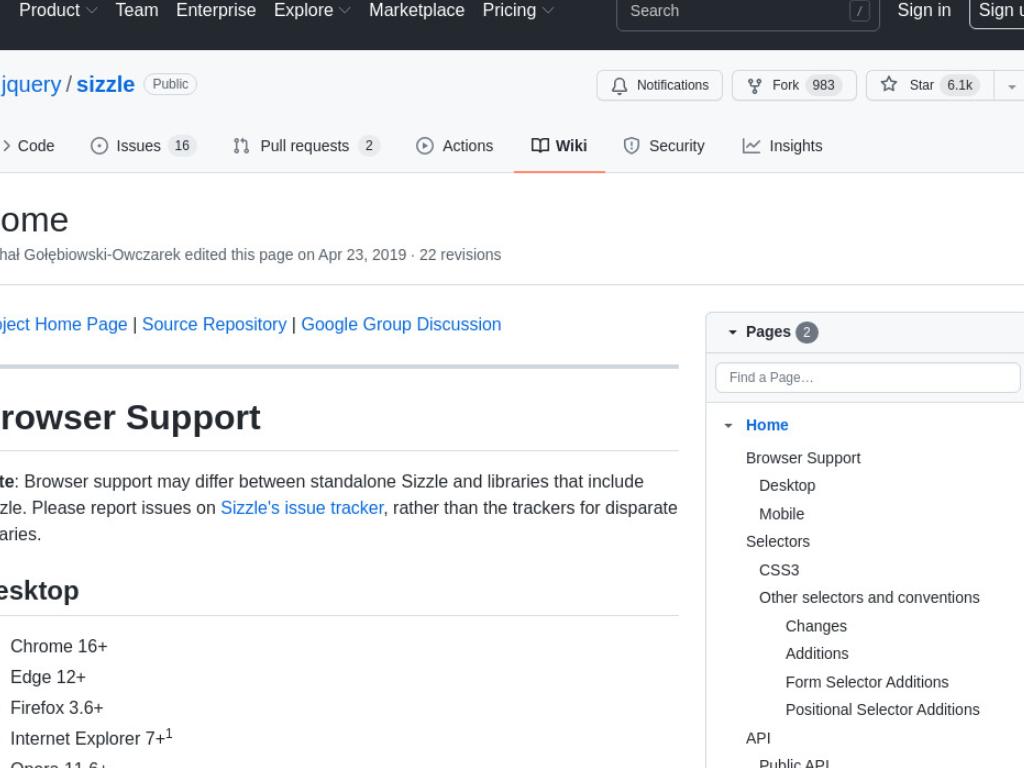
Task: Jump to Additions in sidebar
Action: point(817,654)
